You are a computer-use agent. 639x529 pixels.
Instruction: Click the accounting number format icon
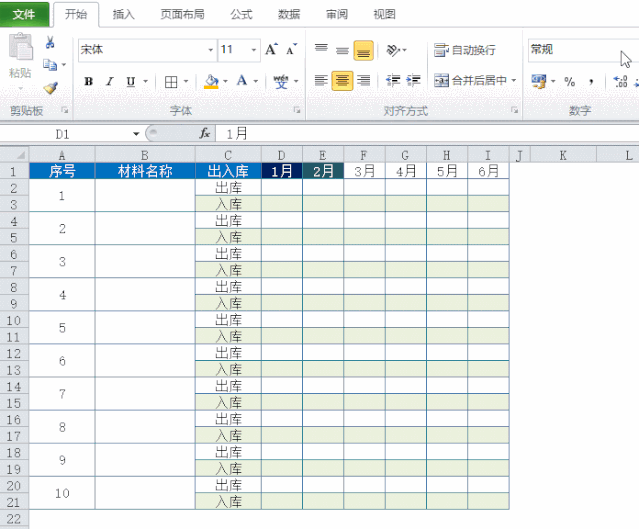[539, 81]
